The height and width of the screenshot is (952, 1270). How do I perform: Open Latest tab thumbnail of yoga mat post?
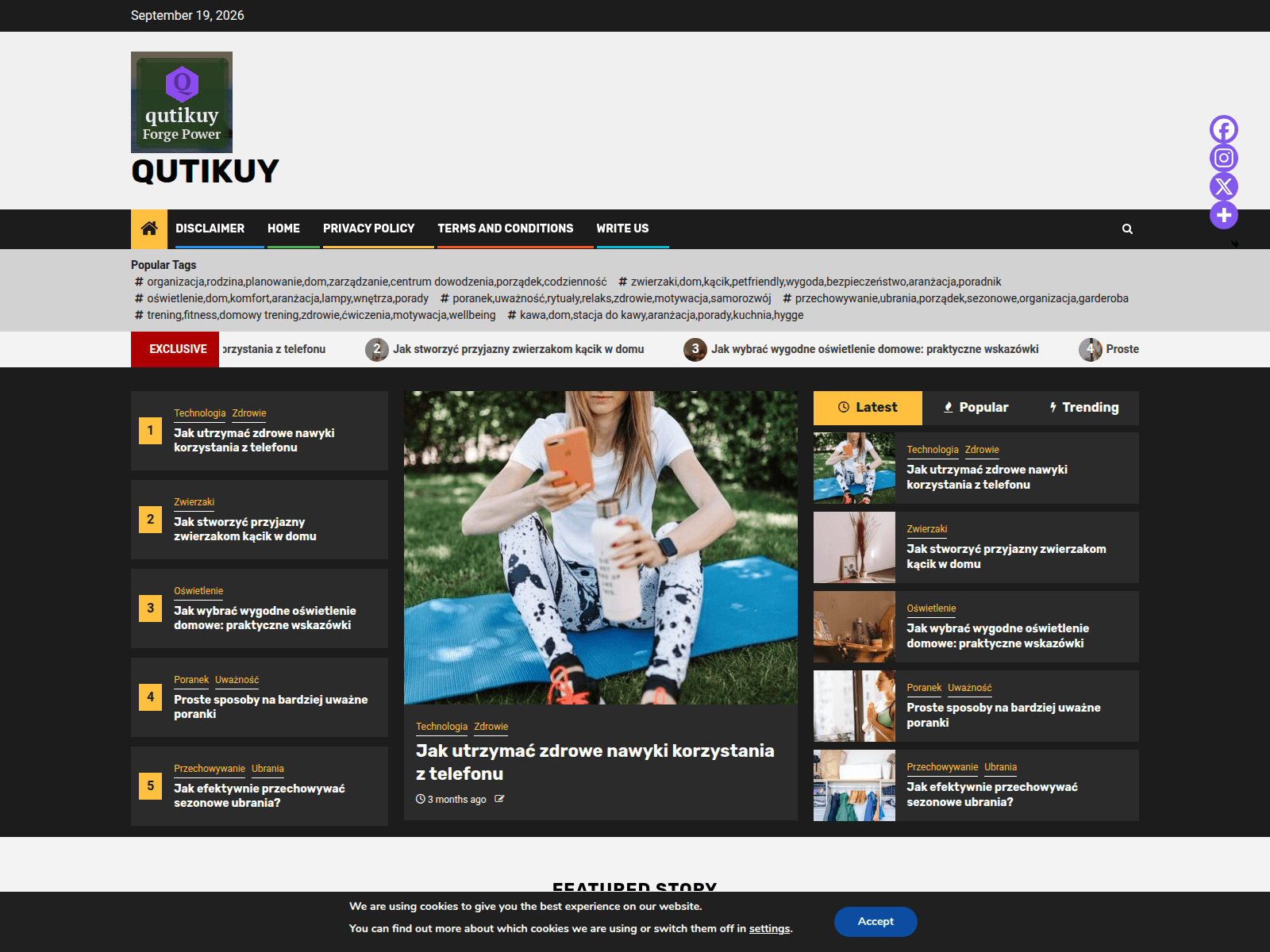tap(854, 468)
